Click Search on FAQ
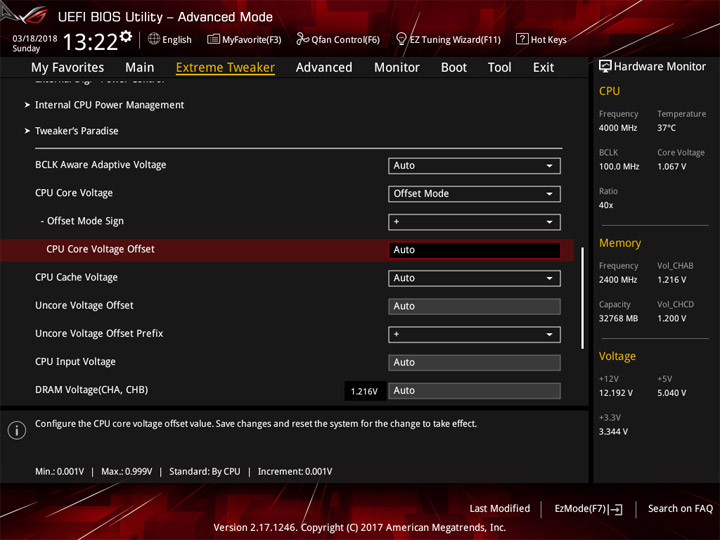Screen dimensions: 720x540 pos(681,508)
